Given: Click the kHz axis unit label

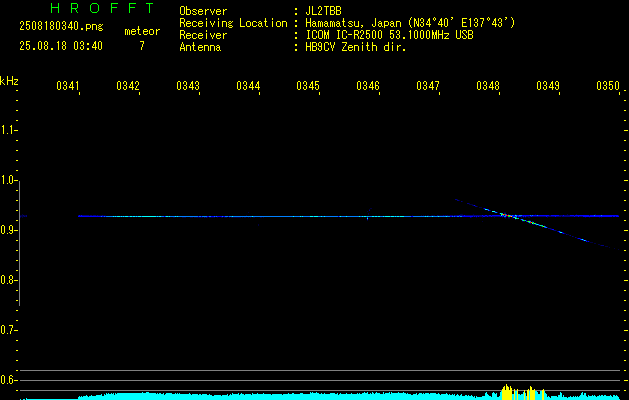Looking at the screenshot, I should point(9,81).
